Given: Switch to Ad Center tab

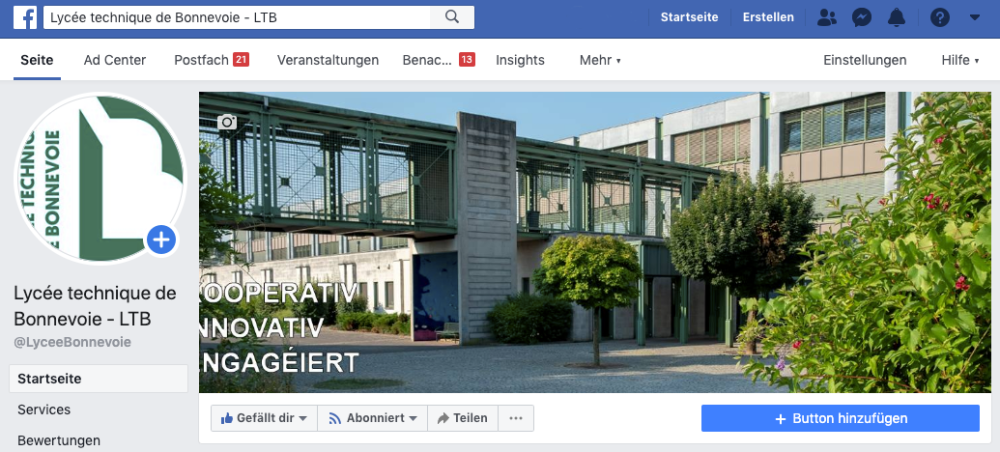Looking at the screenshot, I should tap(115, 60).
